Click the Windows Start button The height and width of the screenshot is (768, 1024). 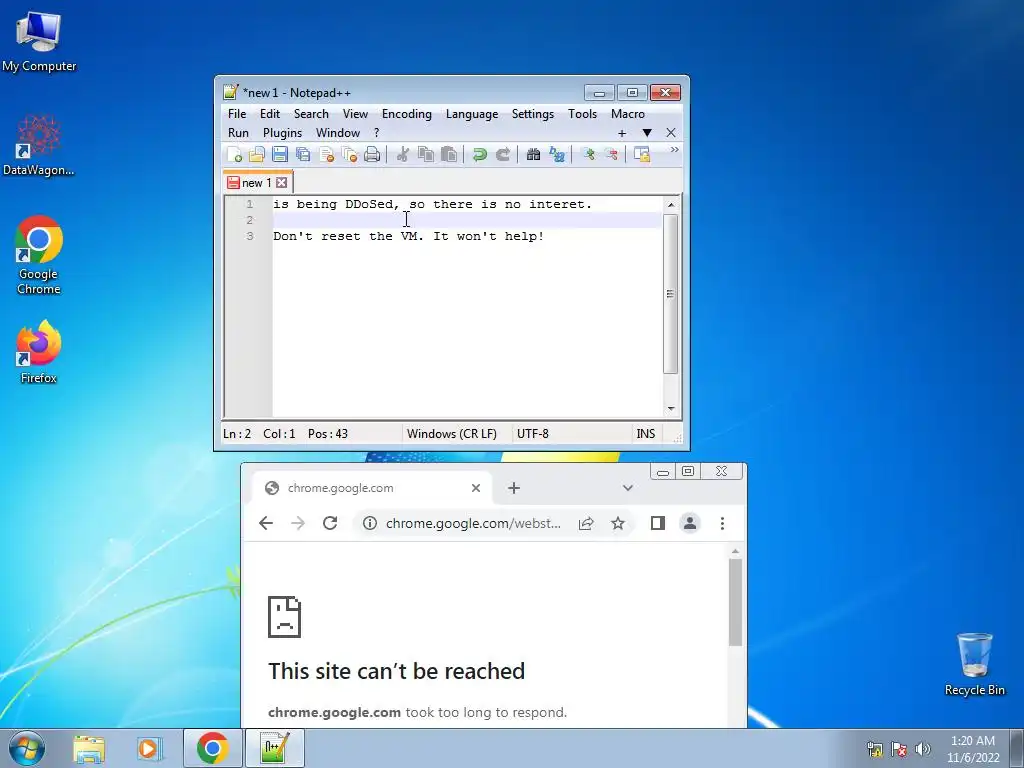pos(27,748)
